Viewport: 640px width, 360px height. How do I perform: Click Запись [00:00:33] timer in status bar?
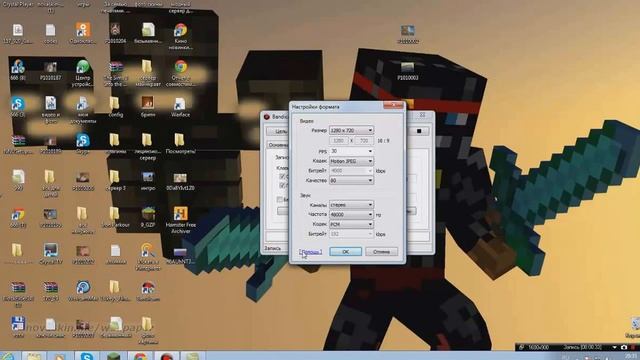click(x=582, y=347)
